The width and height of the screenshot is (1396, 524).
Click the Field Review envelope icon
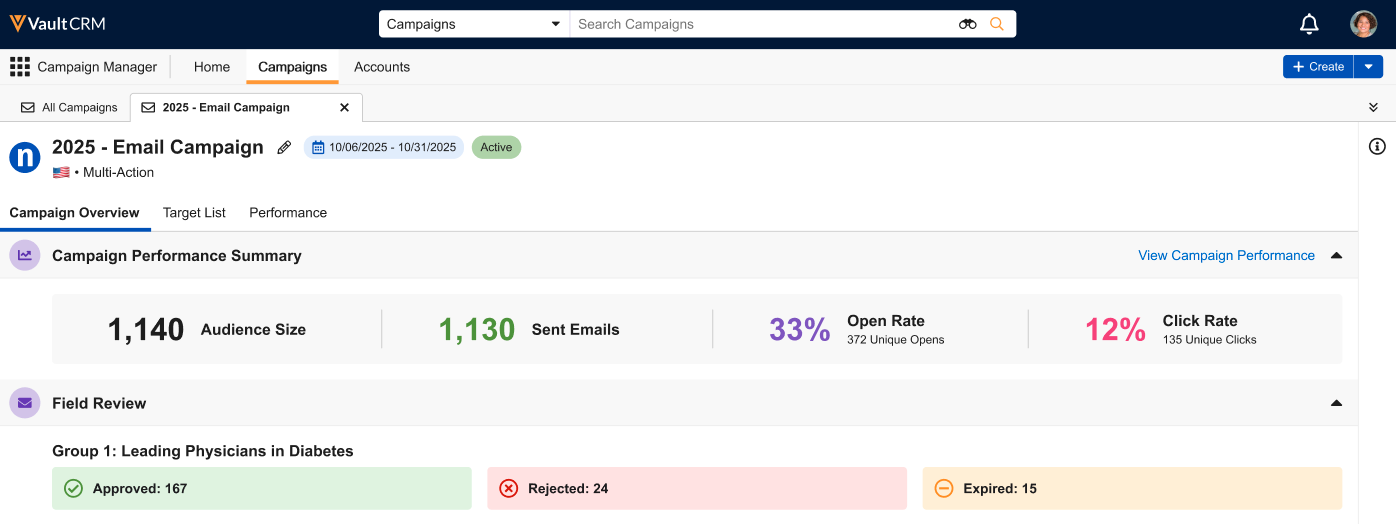25,403
